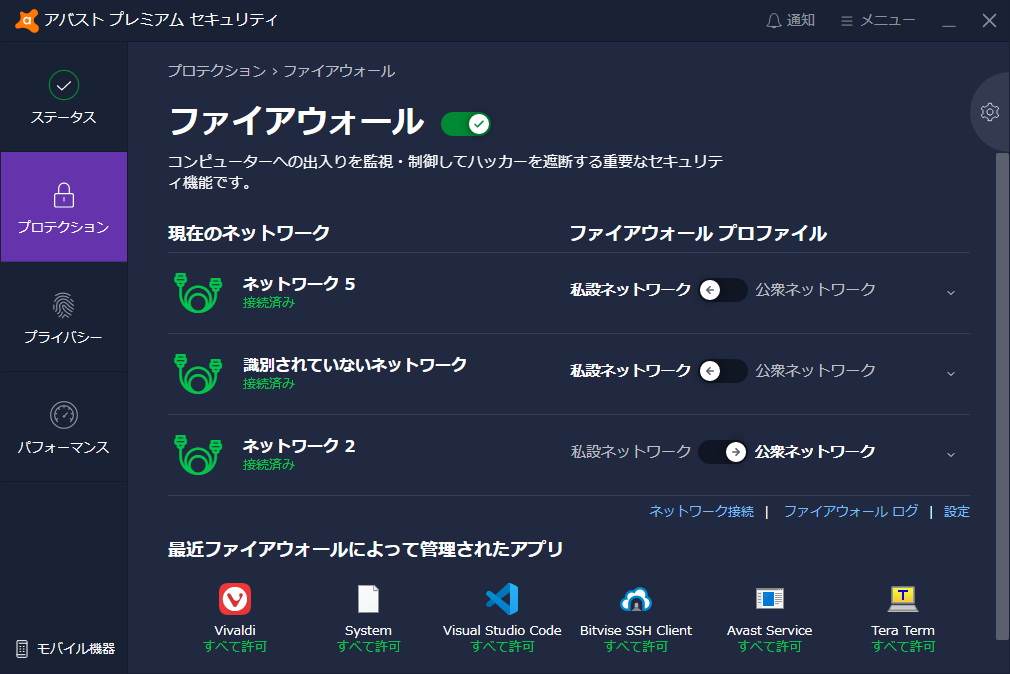1010x674 pixels.
Task: Toggle ネットワーク 2 firewall profile switch
Action: click(723, 452)
